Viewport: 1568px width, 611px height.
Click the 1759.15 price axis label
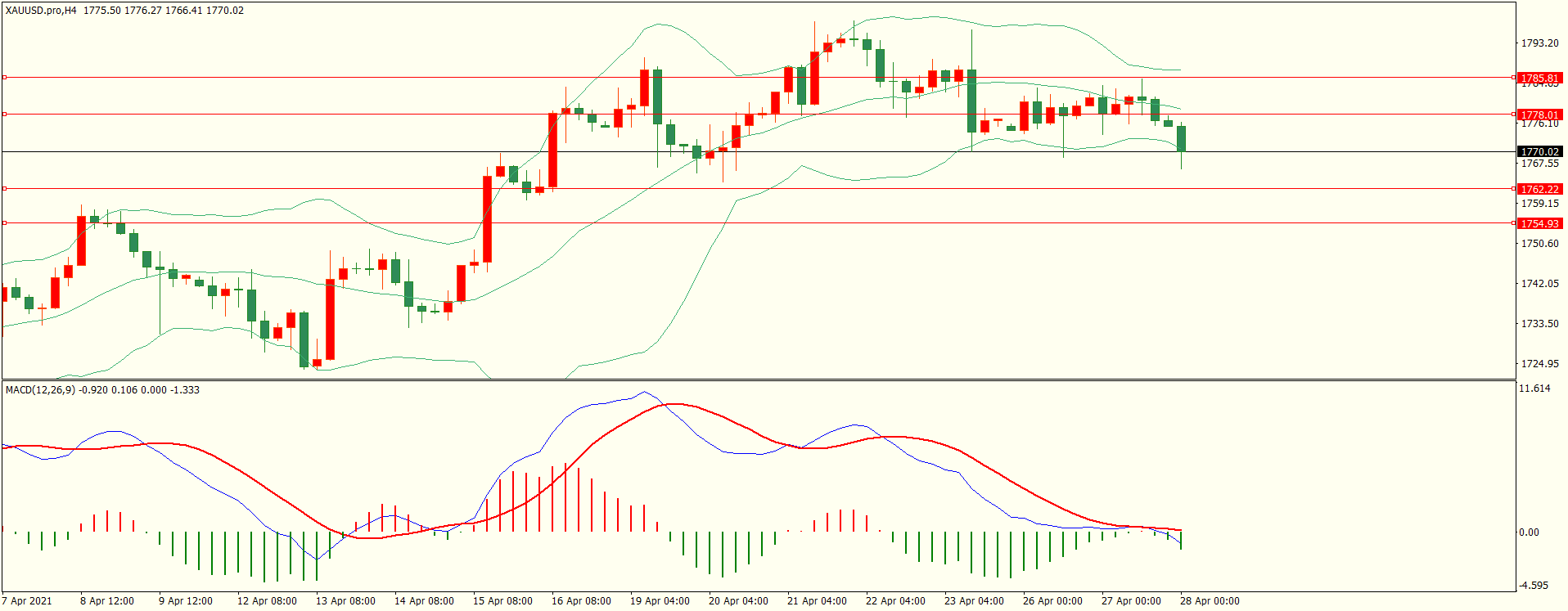1539,204
